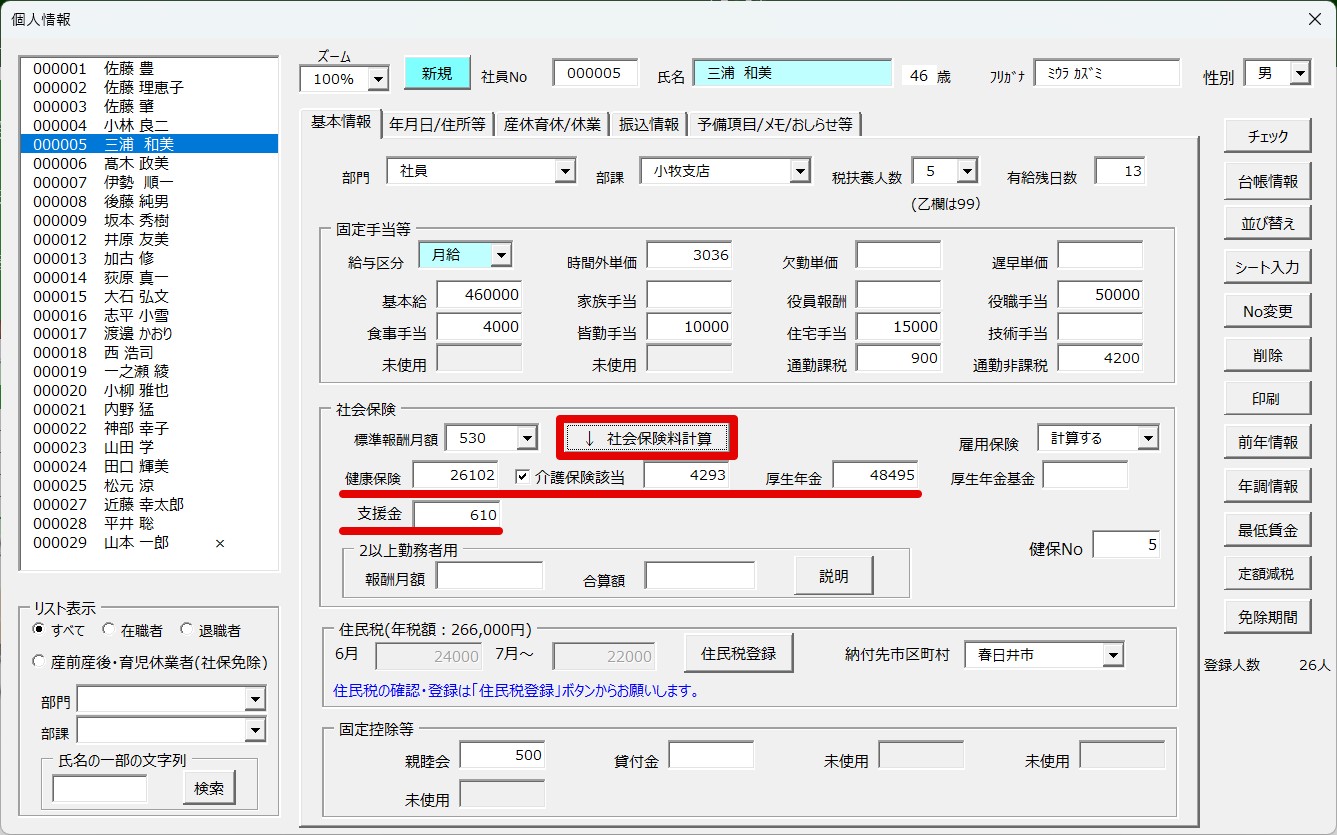Open the 性別 dropdown
The image size is (1337, 835).
click(x=1300, y=73)
